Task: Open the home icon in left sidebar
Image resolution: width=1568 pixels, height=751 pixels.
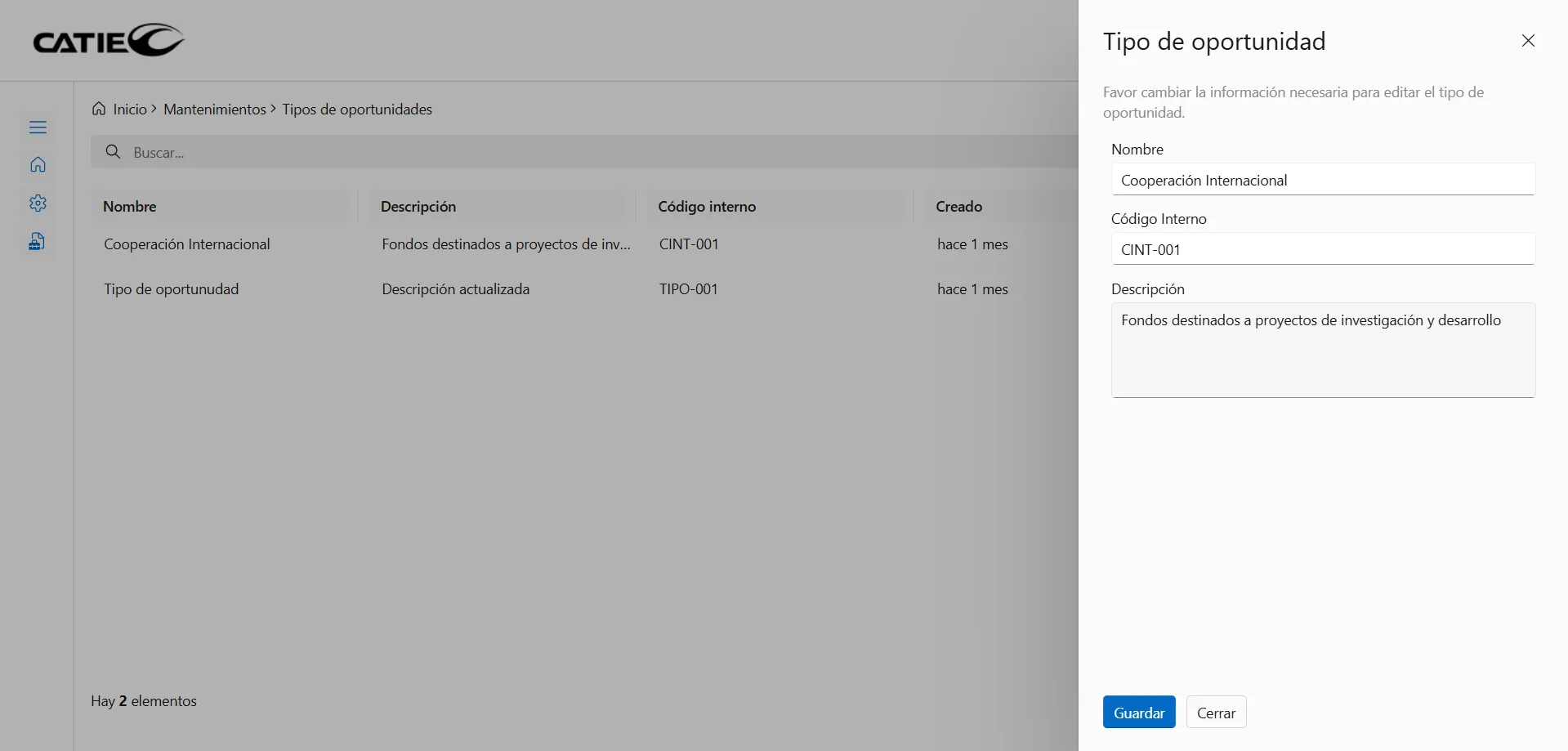Action: [x=38, y=165]
